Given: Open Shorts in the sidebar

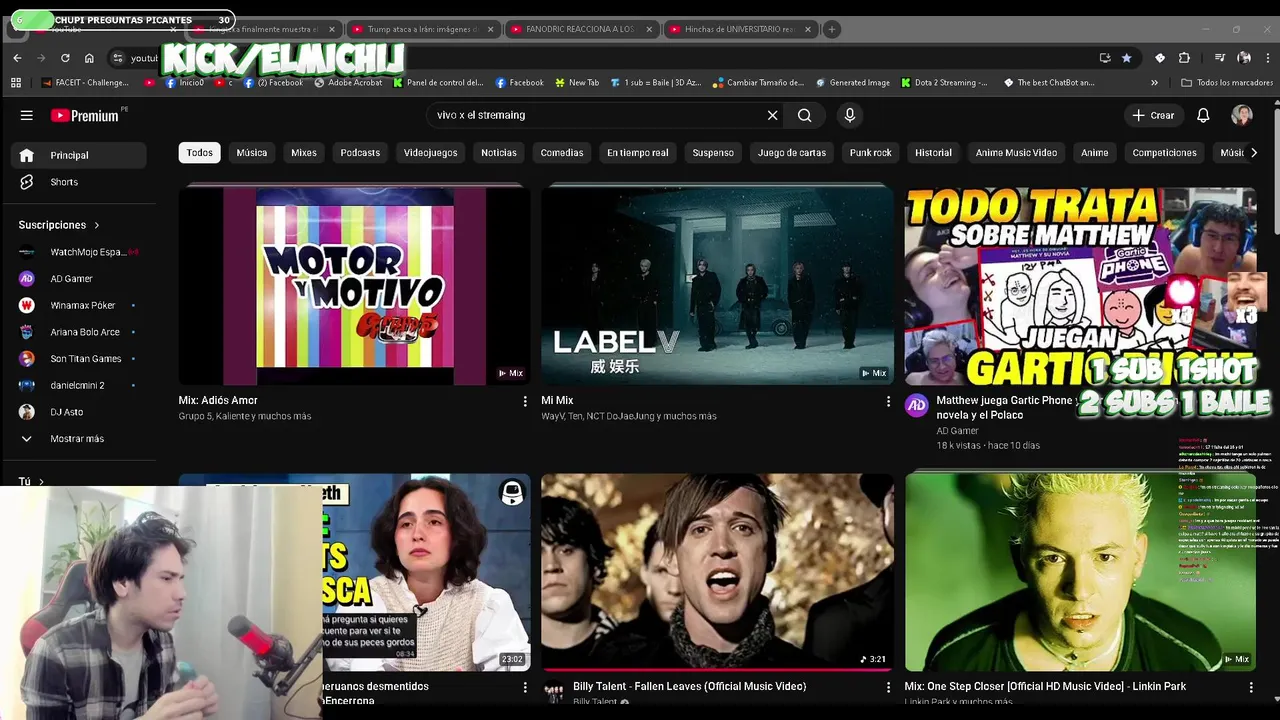Looking at the screenshot, I should (x=79, y=182).
